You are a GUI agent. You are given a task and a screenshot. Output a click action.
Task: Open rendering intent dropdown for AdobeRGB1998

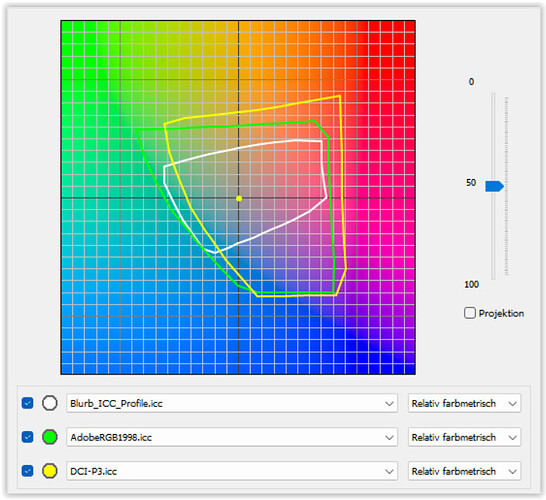pos(465,437)
